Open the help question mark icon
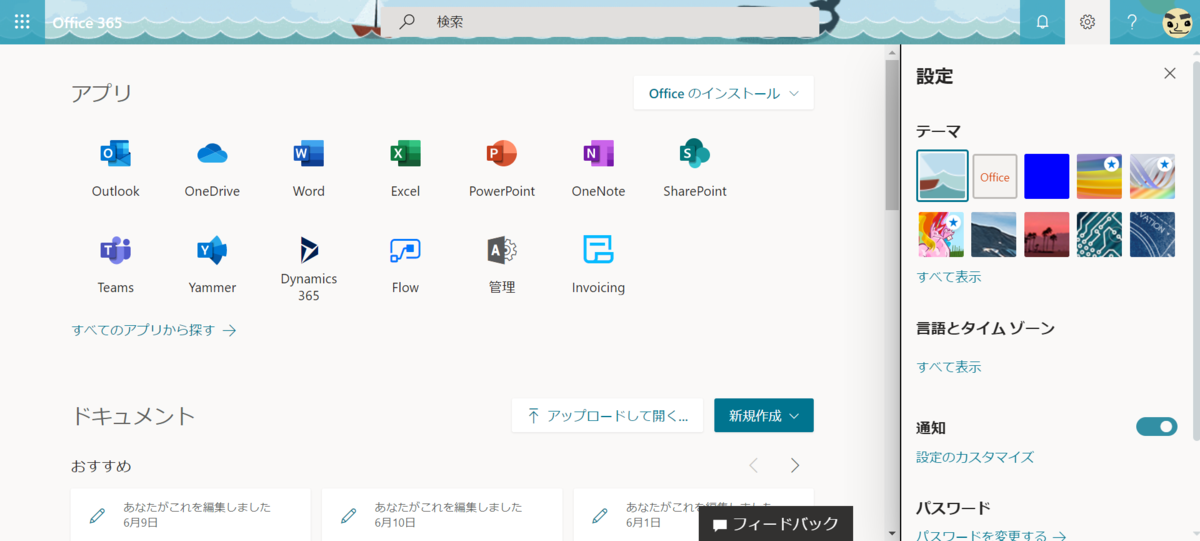Viewport: 1200px width, 541px height. pyautogui.click(x=1132, y=22)
